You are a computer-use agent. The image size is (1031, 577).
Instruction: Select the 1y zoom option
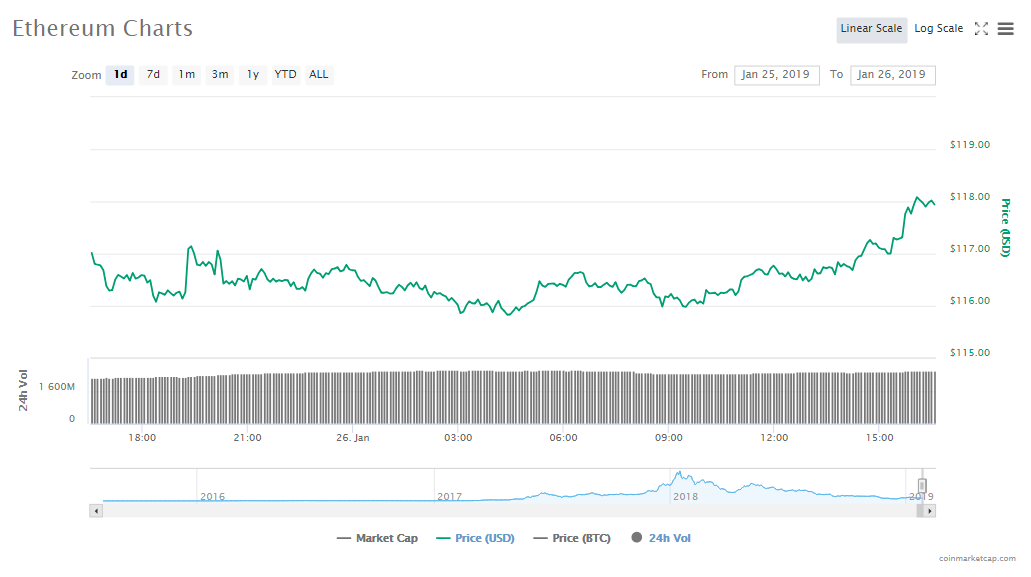(x=253, y=75)
